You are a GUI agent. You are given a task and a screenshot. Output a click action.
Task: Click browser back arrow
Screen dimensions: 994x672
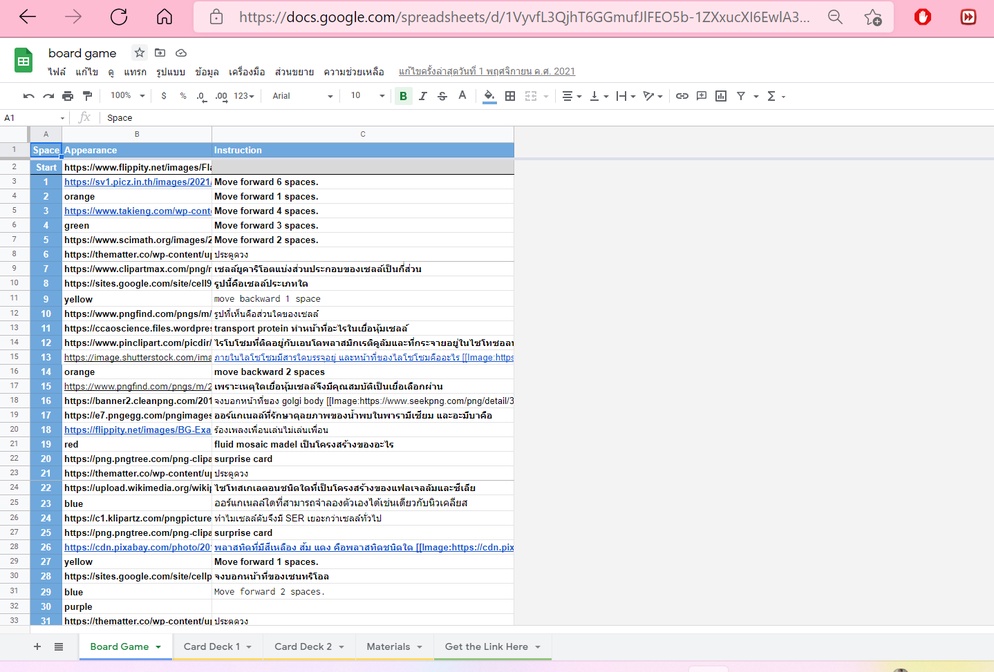click(28, 17)
